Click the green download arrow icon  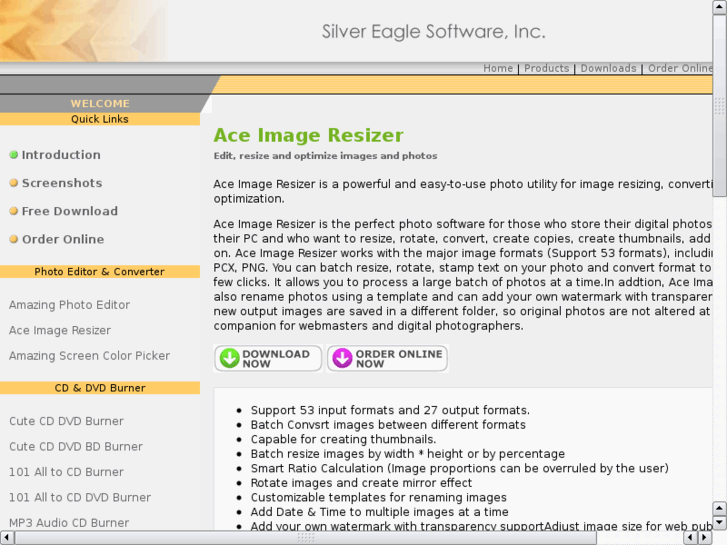(x=230, y=358)
